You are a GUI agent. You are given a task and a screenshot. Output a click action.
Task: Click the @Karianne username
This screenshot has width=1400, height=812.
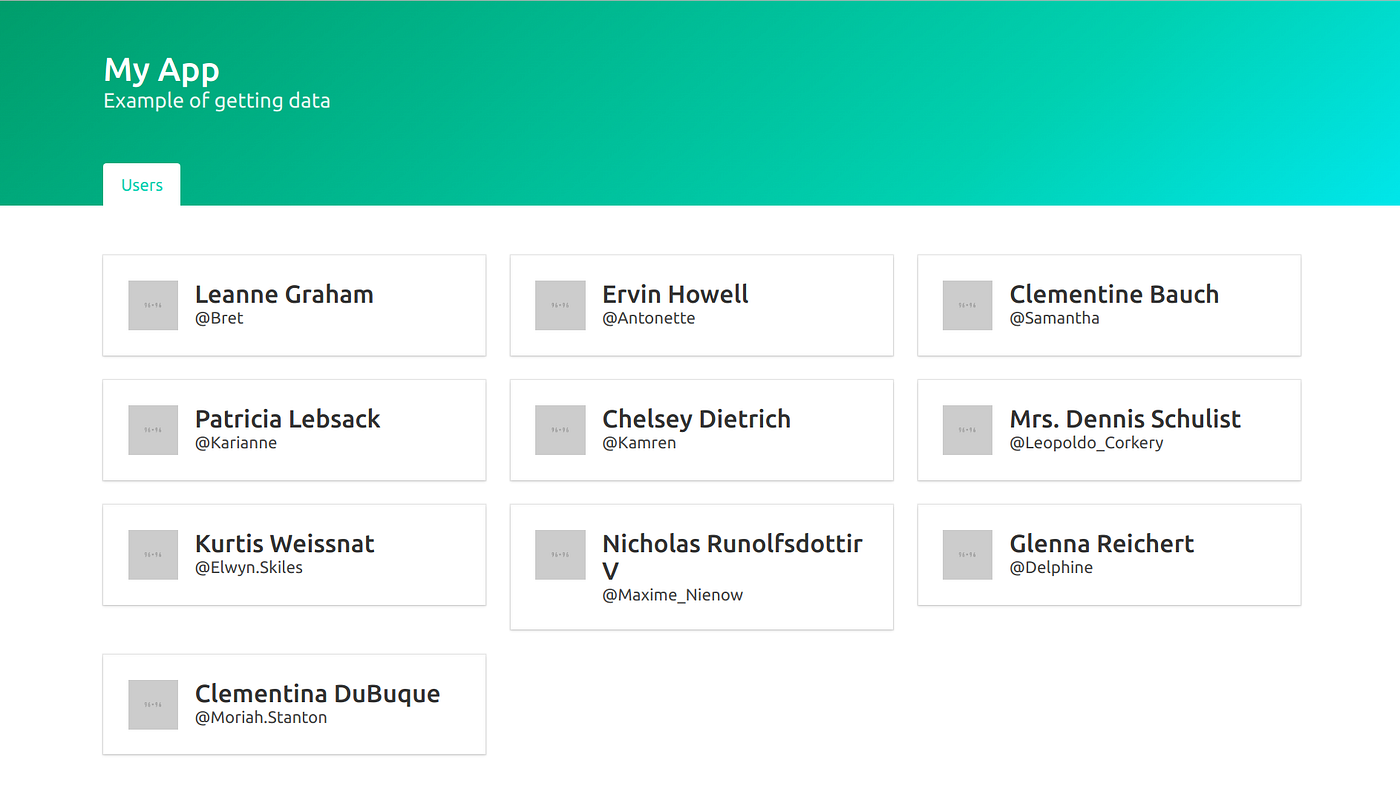pos(236,443)
